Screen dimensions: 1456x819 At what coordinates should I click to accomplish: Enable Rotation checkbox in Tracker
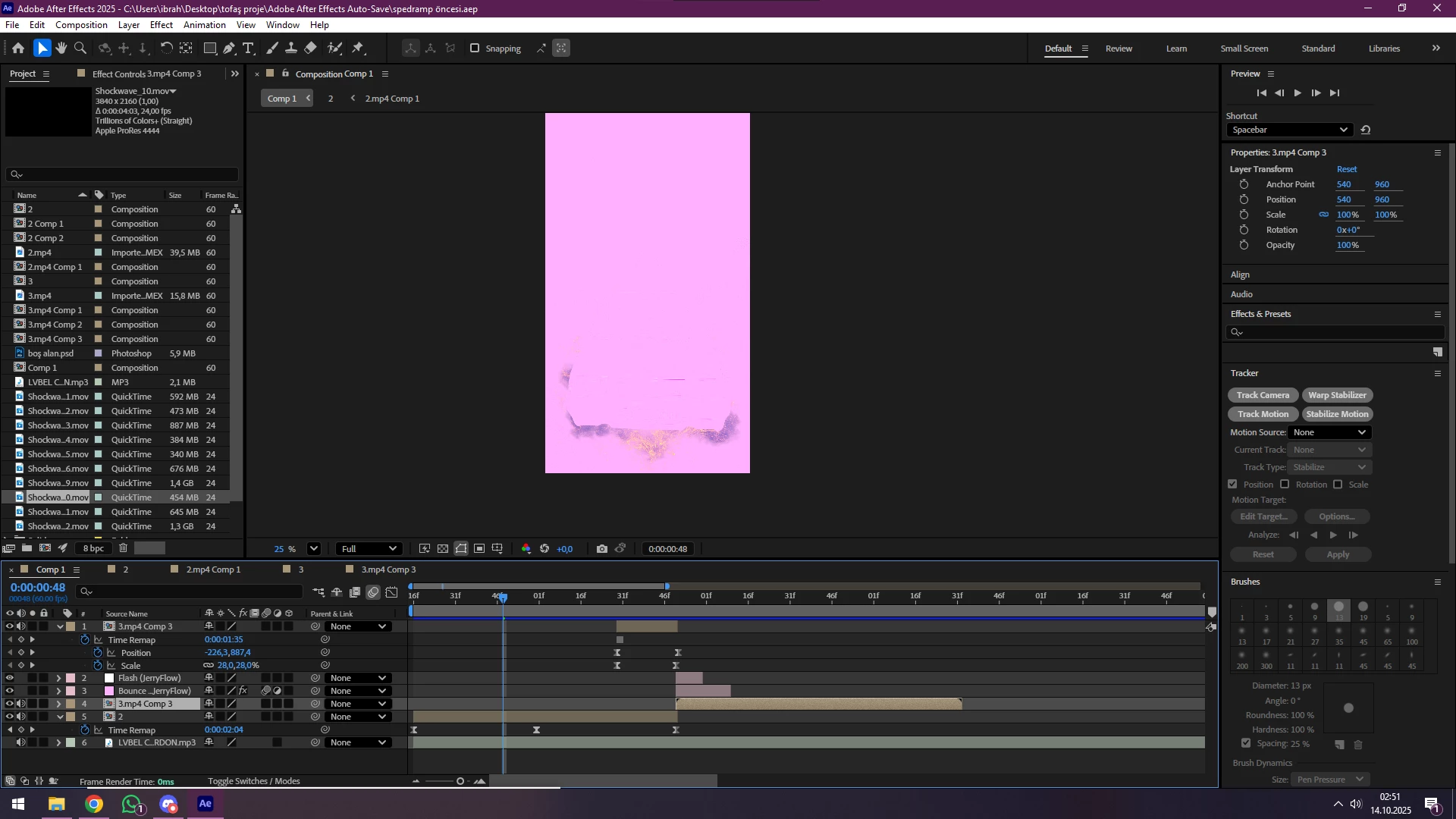(x=1285, y=485)
